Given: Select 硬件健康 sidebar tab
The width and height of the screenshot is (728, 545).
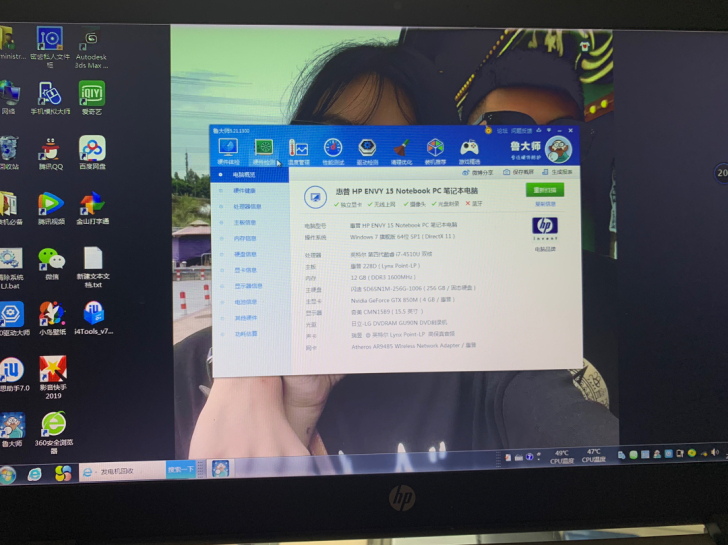Looking at the screenshot, I should tap(244, 191).
